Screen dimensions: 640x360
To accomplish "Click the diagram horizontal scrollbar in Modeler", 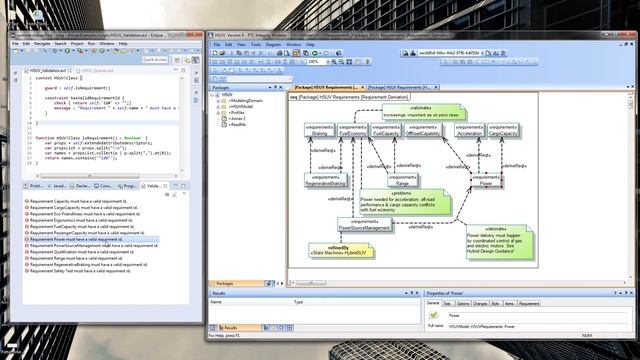I will 311,283.
